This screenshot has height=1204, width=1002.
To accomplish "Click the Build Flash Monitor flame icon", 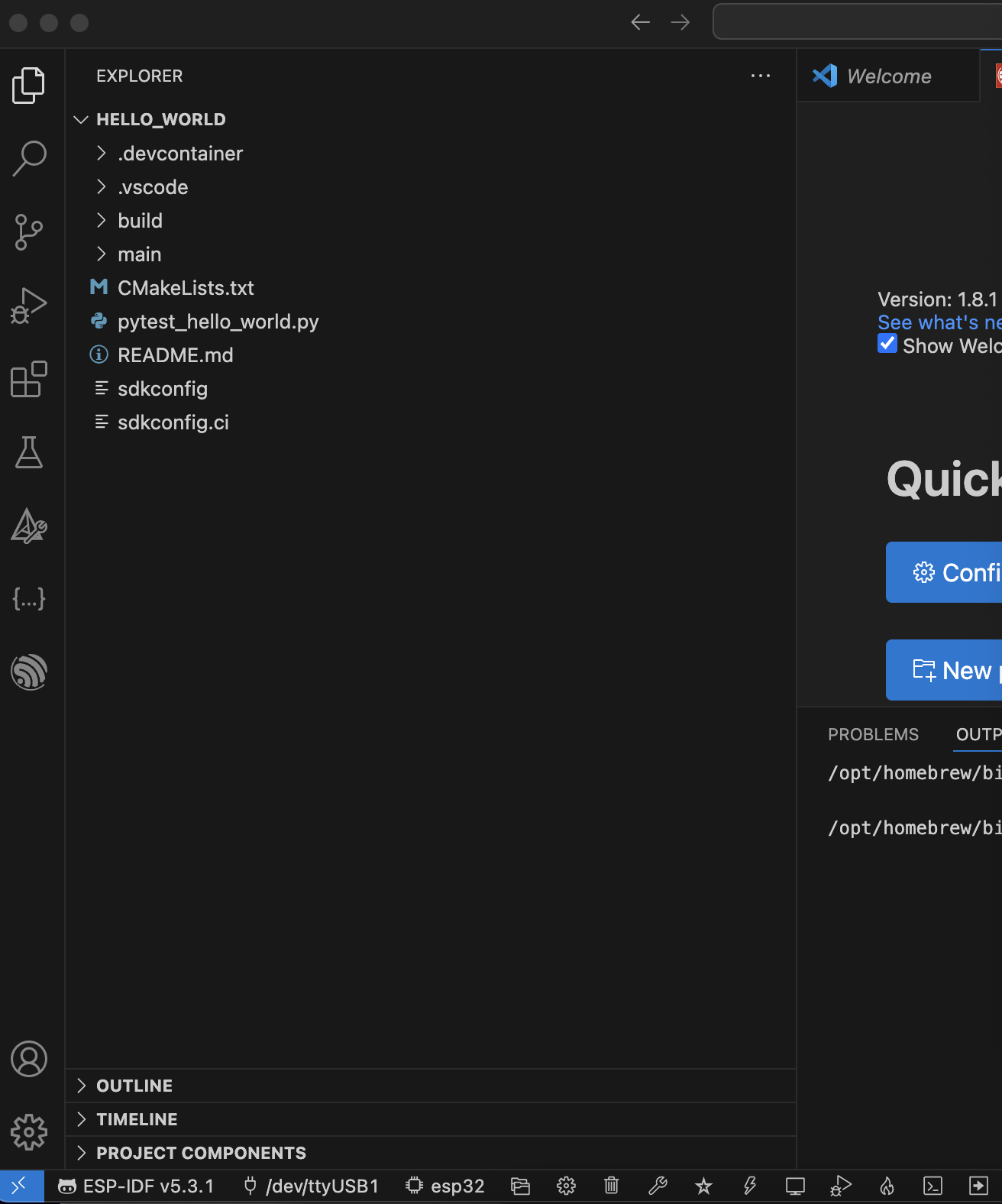I will 887,1186.
